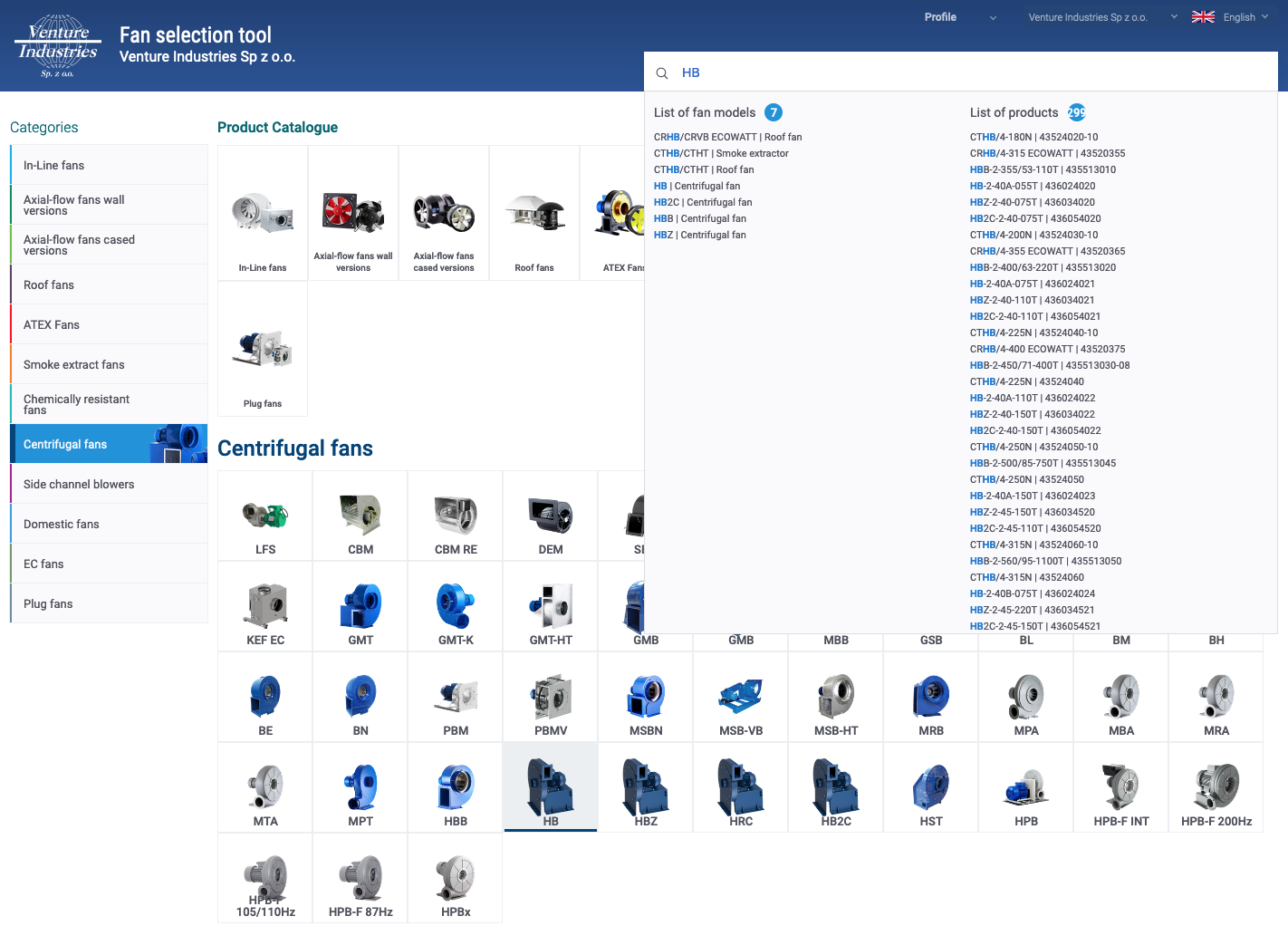Open the HPBx fan model
This screenshot has height=945, width=1288.
tap(456, 878)
